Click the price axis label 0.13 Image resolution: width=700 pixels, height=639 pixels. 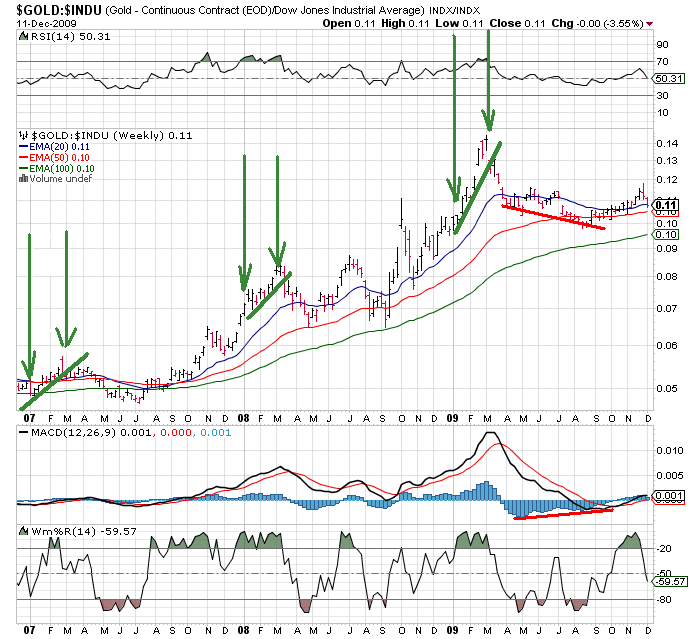tap(667, 160)
